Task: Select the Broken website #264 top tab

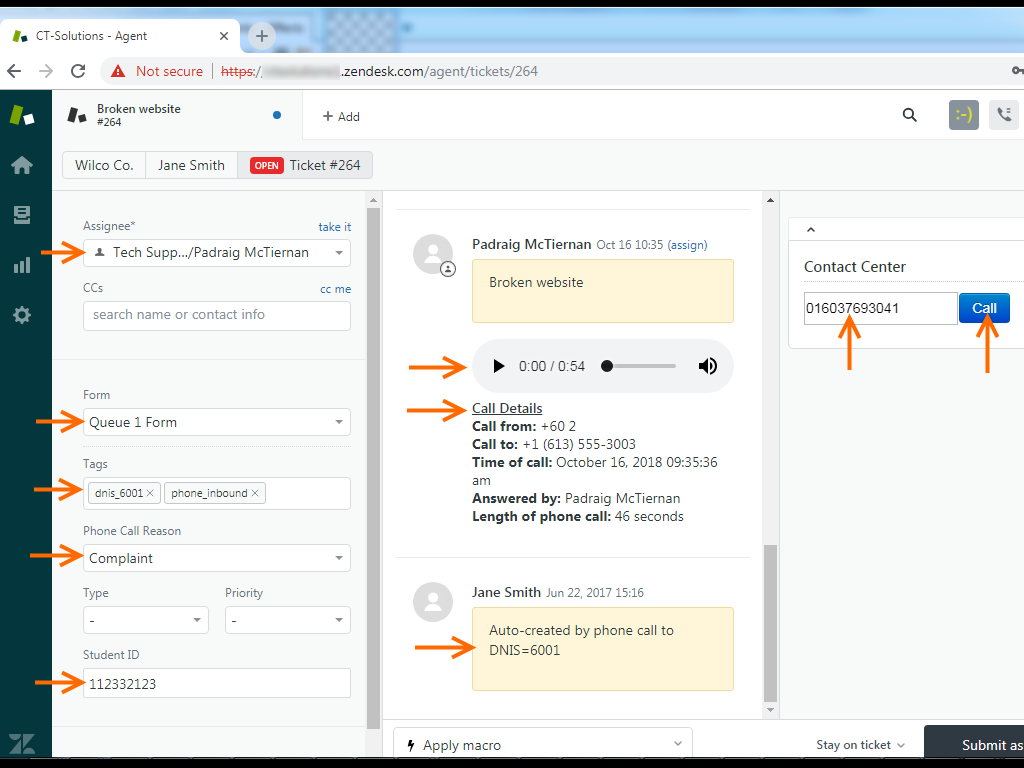Action: [x=176, y=115]
